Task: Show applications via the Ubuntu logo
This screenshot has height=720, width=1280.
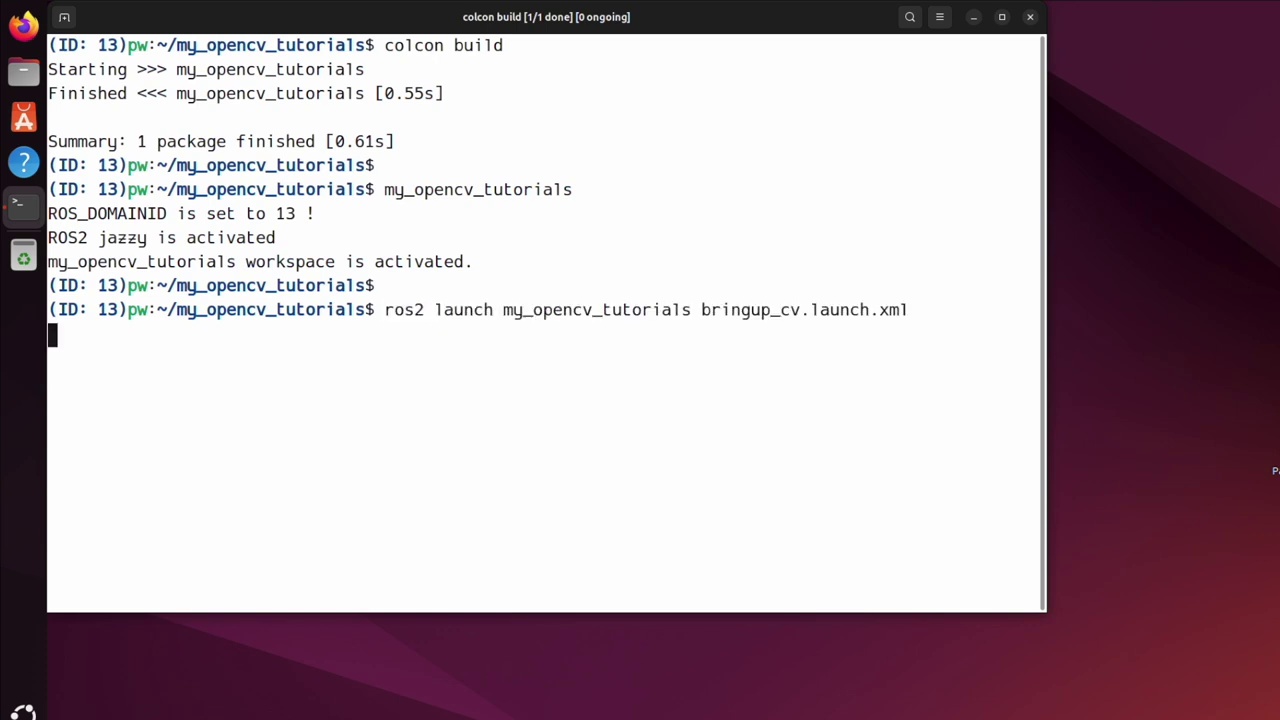Action: 23,712
